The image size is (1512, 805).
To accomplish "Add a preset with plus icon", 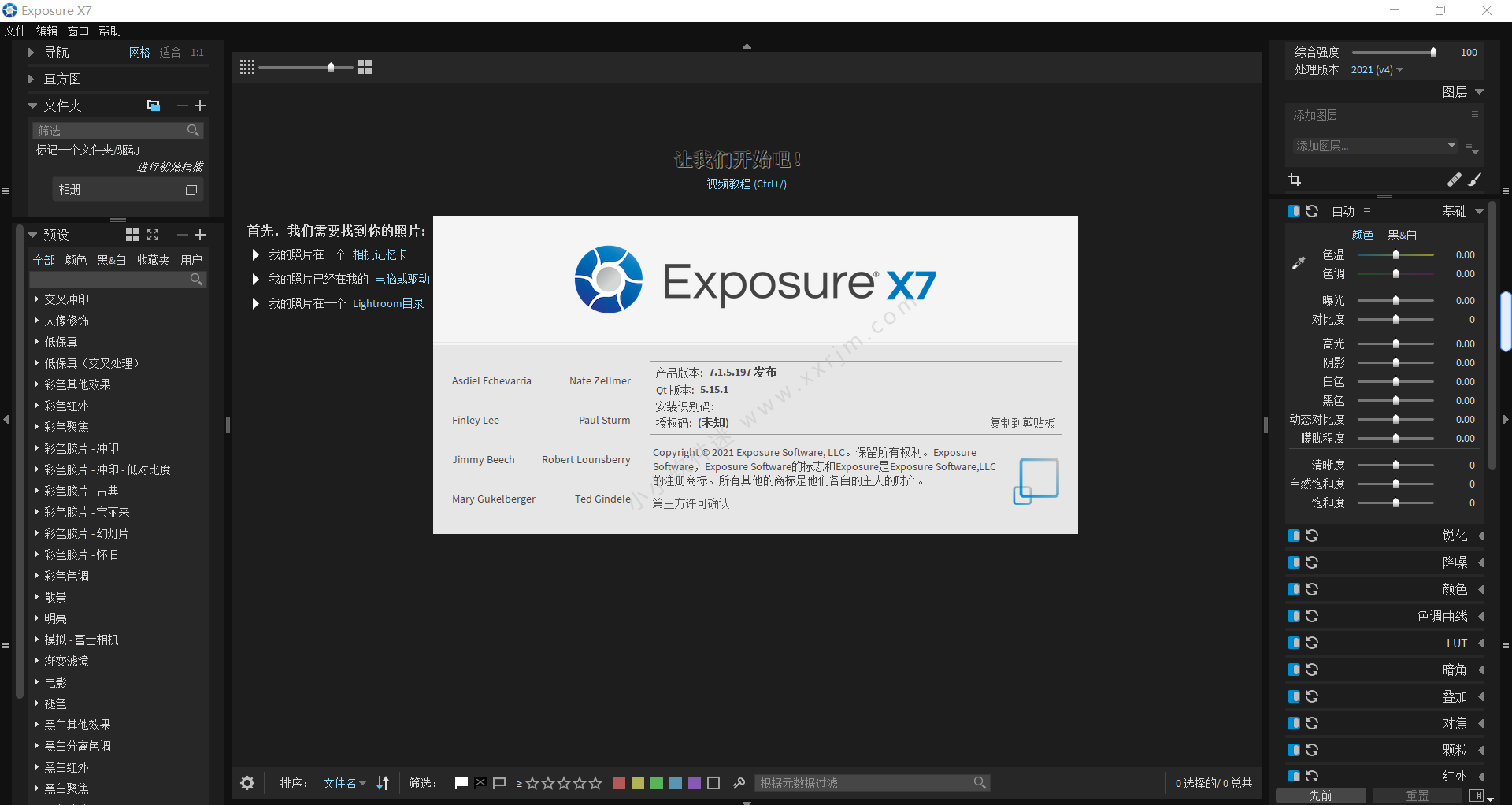I will [x=200, y=235].
